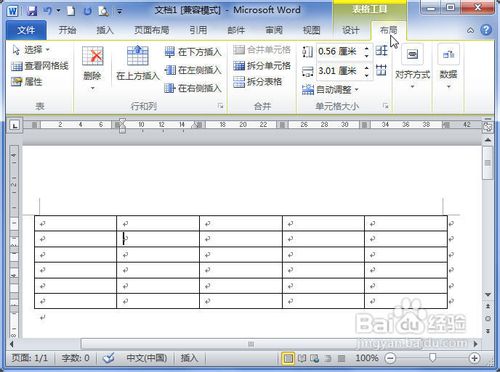Switch to the 插入 ribbon tab

point(105,30)
